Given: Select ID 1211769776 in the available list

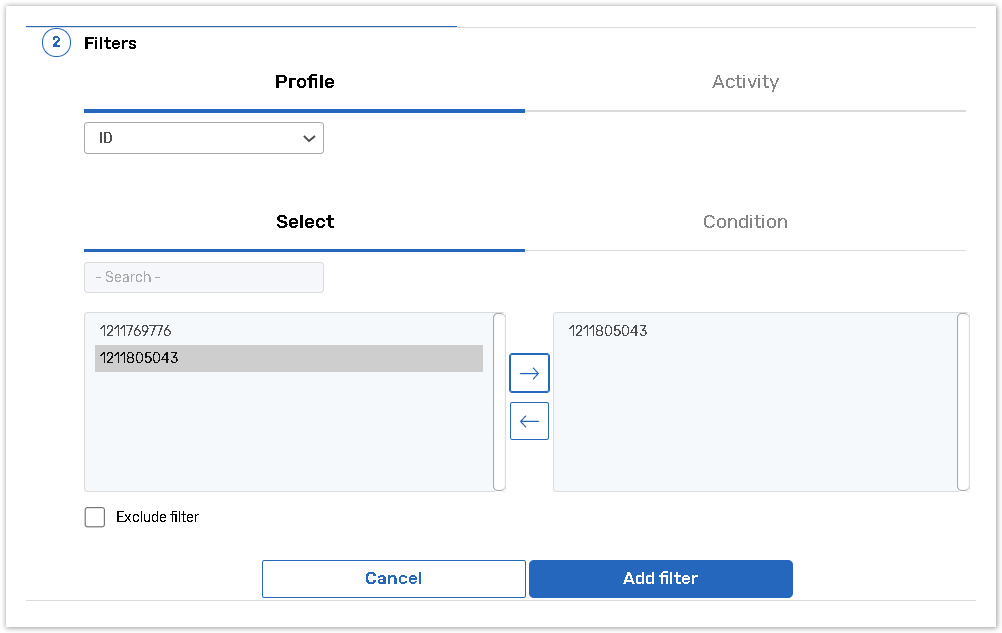Looking at the screenshot, I should pos(136,331).
